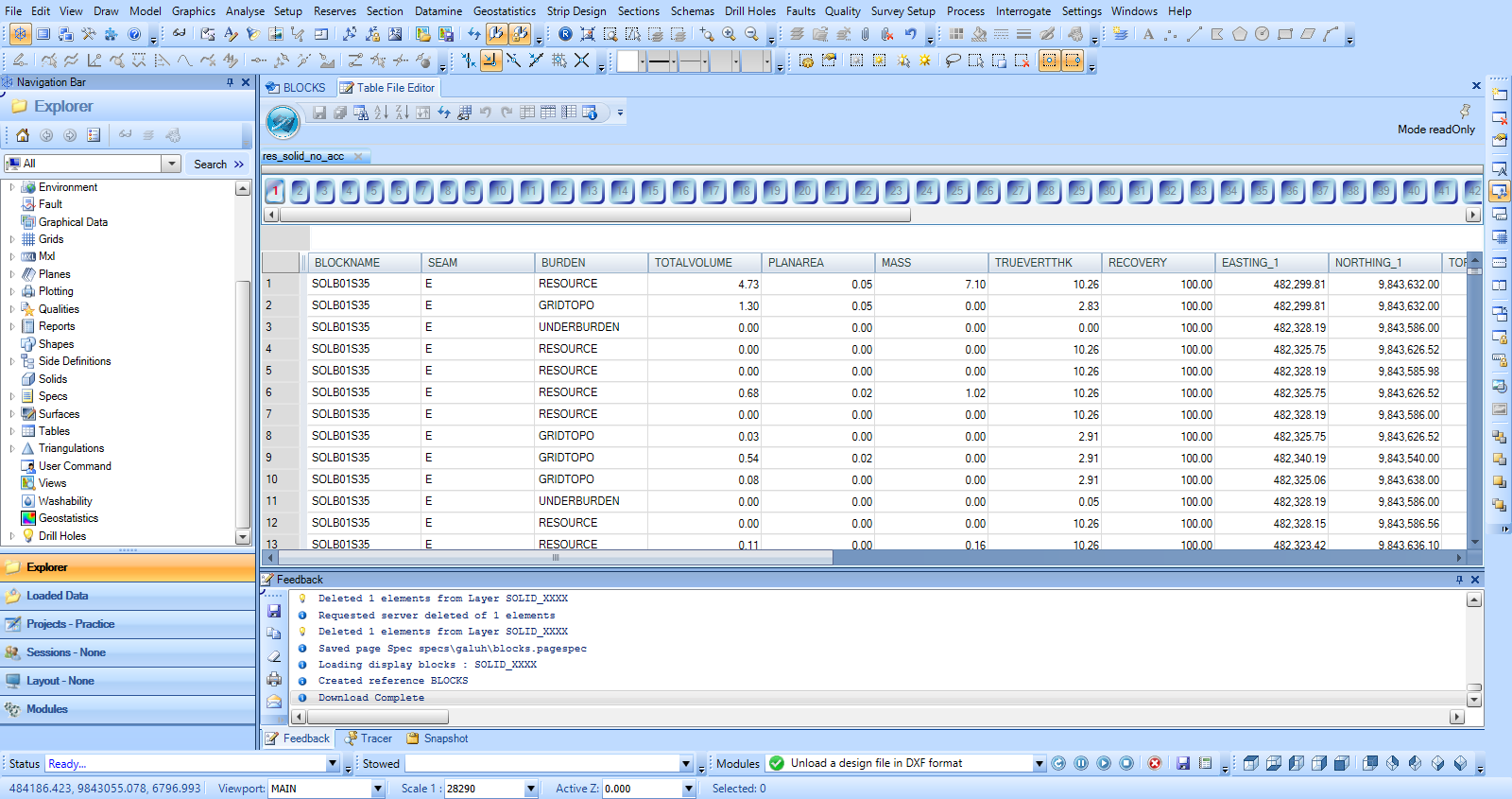The image size is (1512, 799).
Task: Click the print icon in Feedback panel
Action: pos(274,678)
